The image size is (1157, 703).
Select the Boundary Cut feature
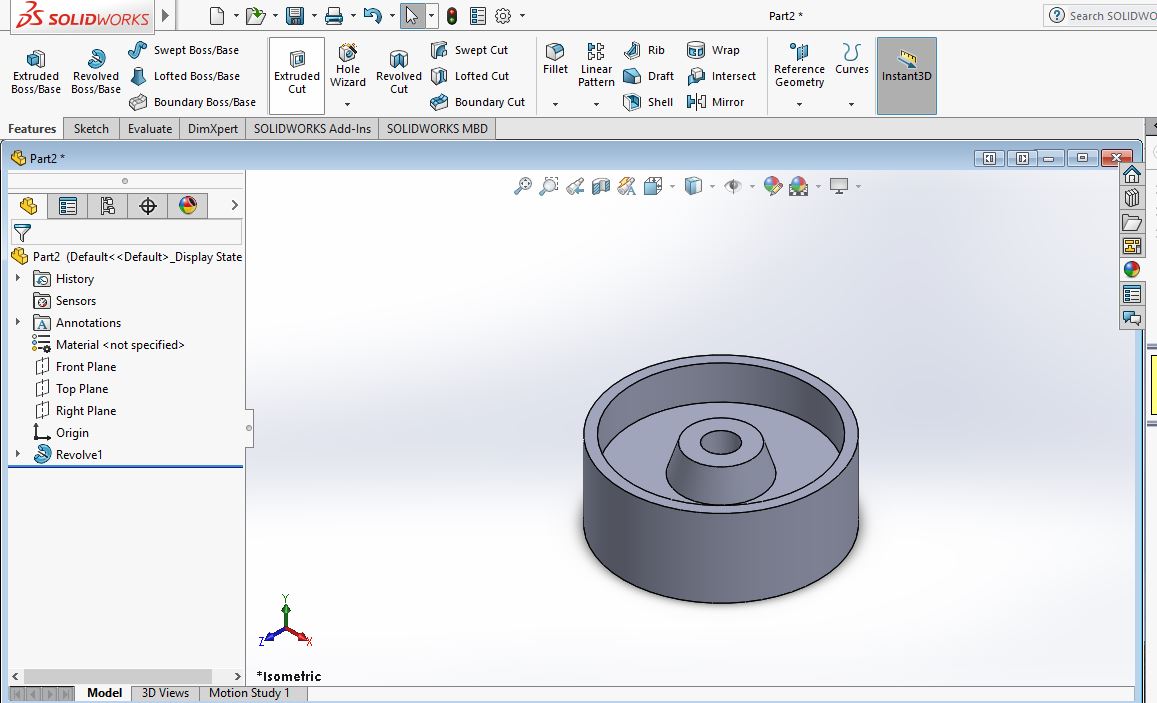[x=478, y=102]
